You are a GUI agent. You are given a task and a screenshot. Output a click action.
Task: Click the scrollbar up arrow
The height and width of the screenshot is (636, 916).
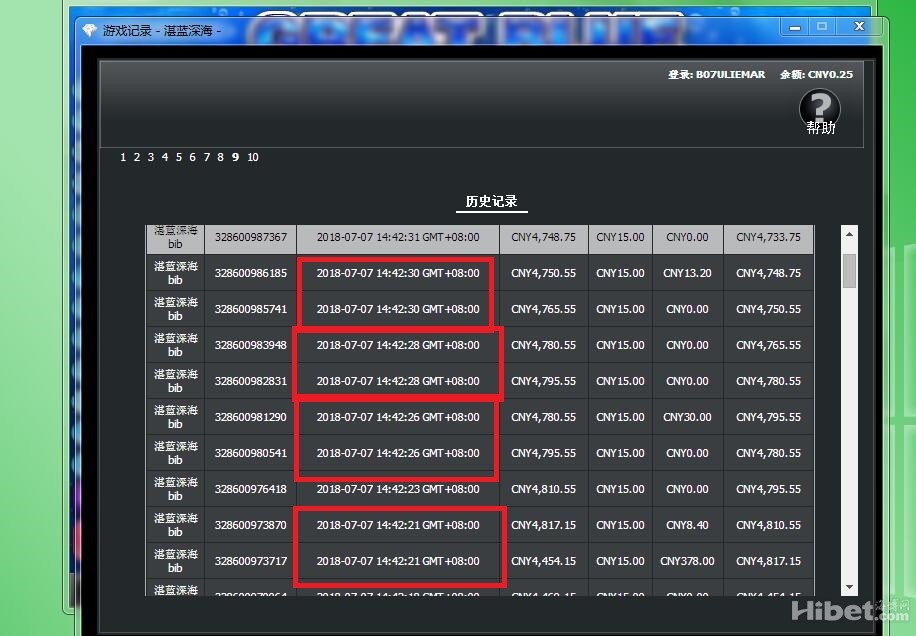pos(849,235)
